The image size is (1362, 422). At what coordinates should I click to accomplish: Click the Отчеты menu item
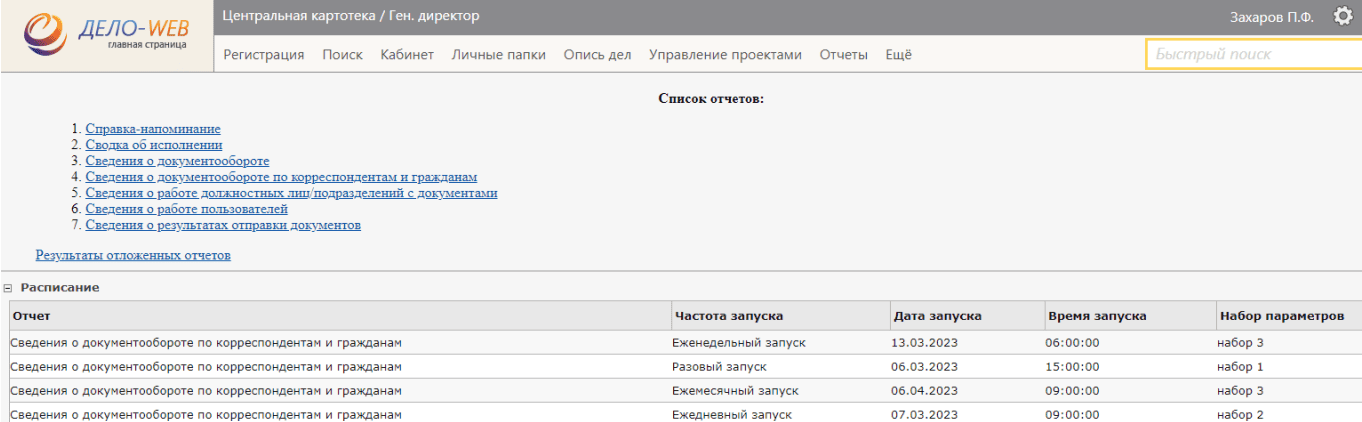(x=843, y=55)
